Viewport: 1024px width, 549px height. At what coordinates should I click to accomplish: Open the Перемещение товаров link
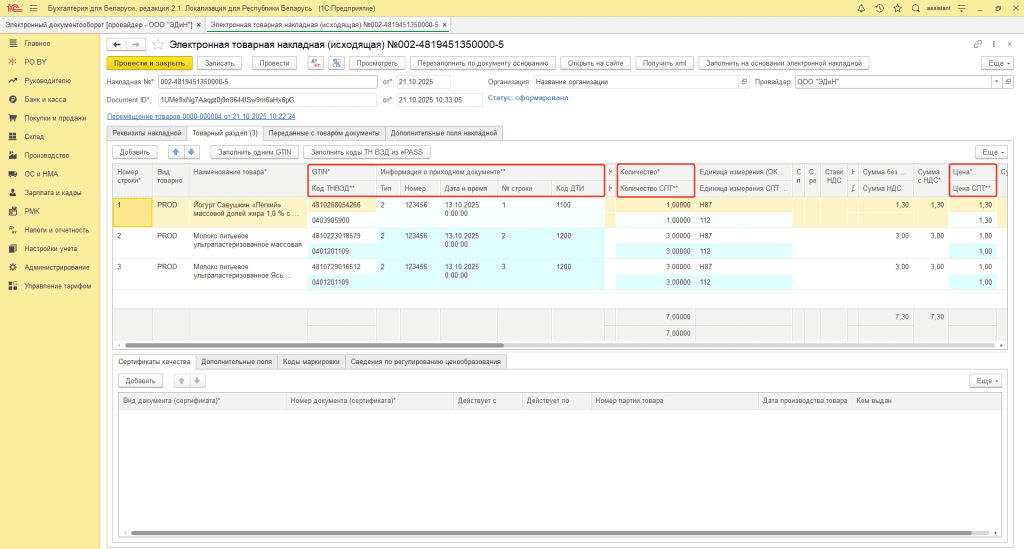pyautogui.click(x=201, y=117)
